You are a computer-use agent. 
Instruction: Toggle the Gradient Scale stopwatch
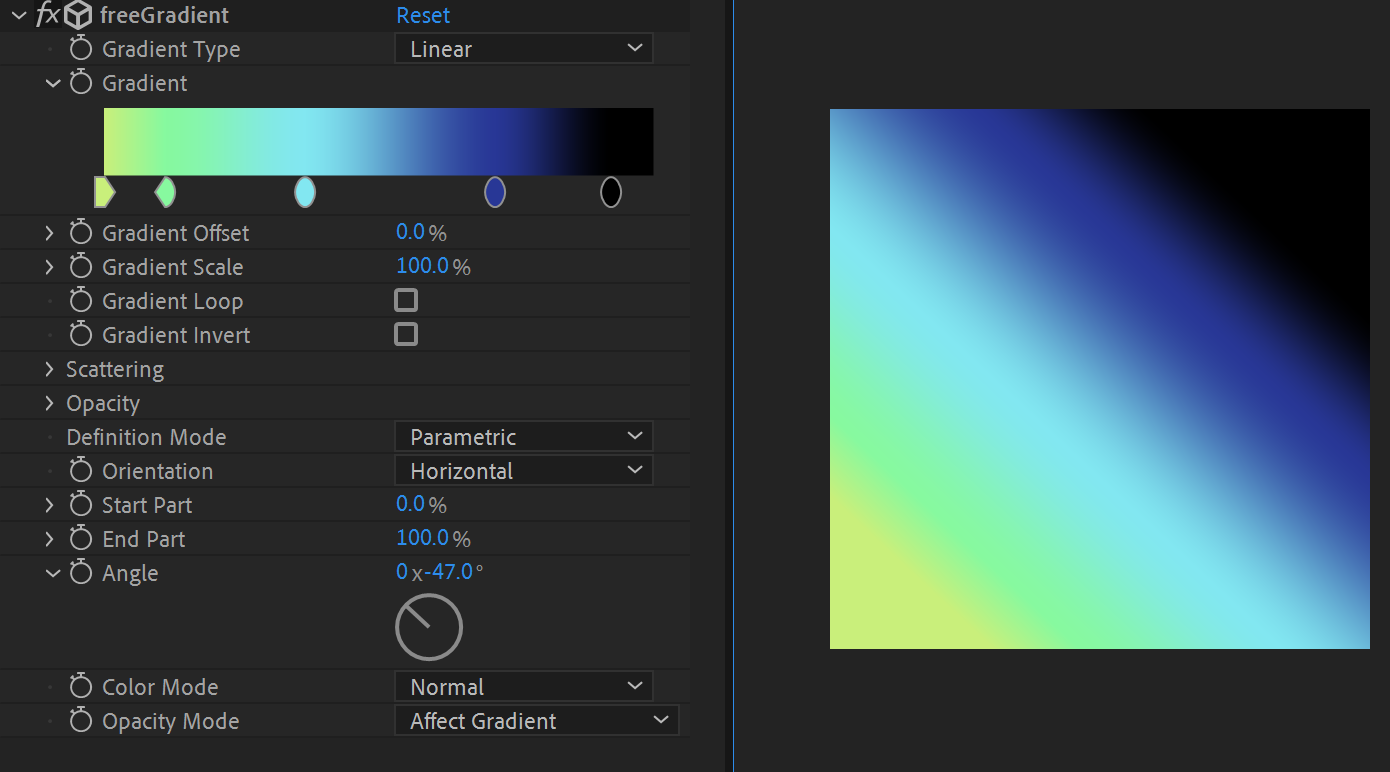coord(81,267)
